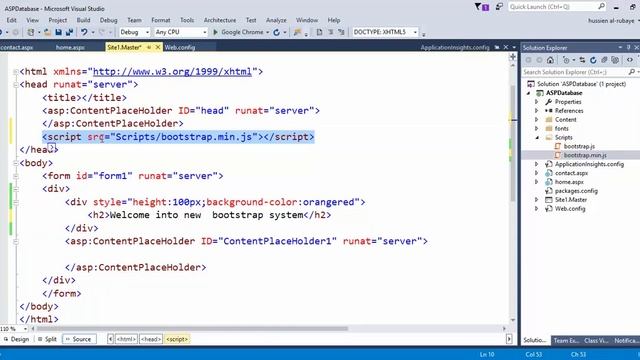Click the green Start debugging arrow
Screen dimensions: 640x360
[x=216, y=32]
